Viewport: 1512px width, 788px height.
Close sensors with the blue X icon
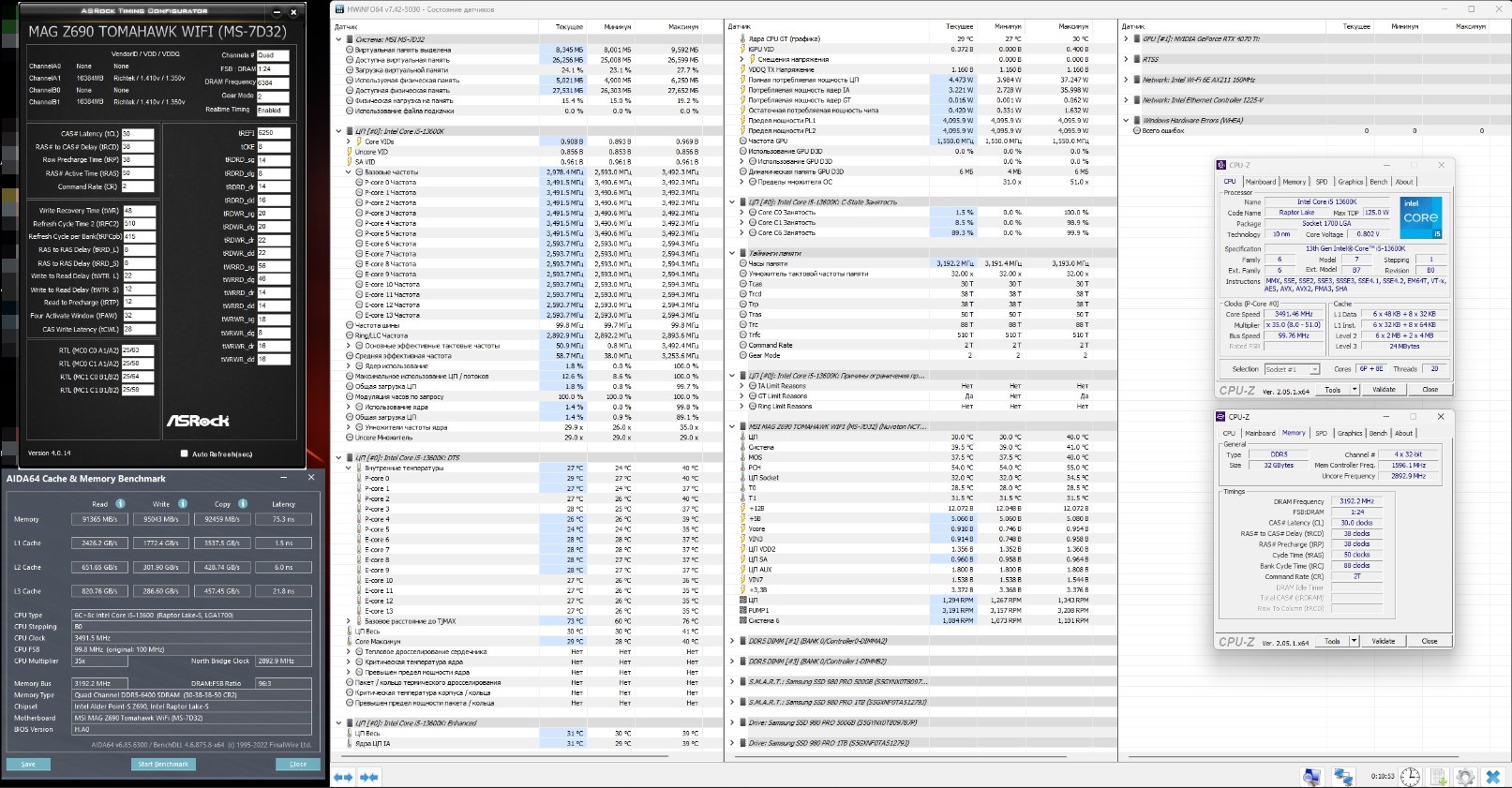click(x=1494, y=777)
